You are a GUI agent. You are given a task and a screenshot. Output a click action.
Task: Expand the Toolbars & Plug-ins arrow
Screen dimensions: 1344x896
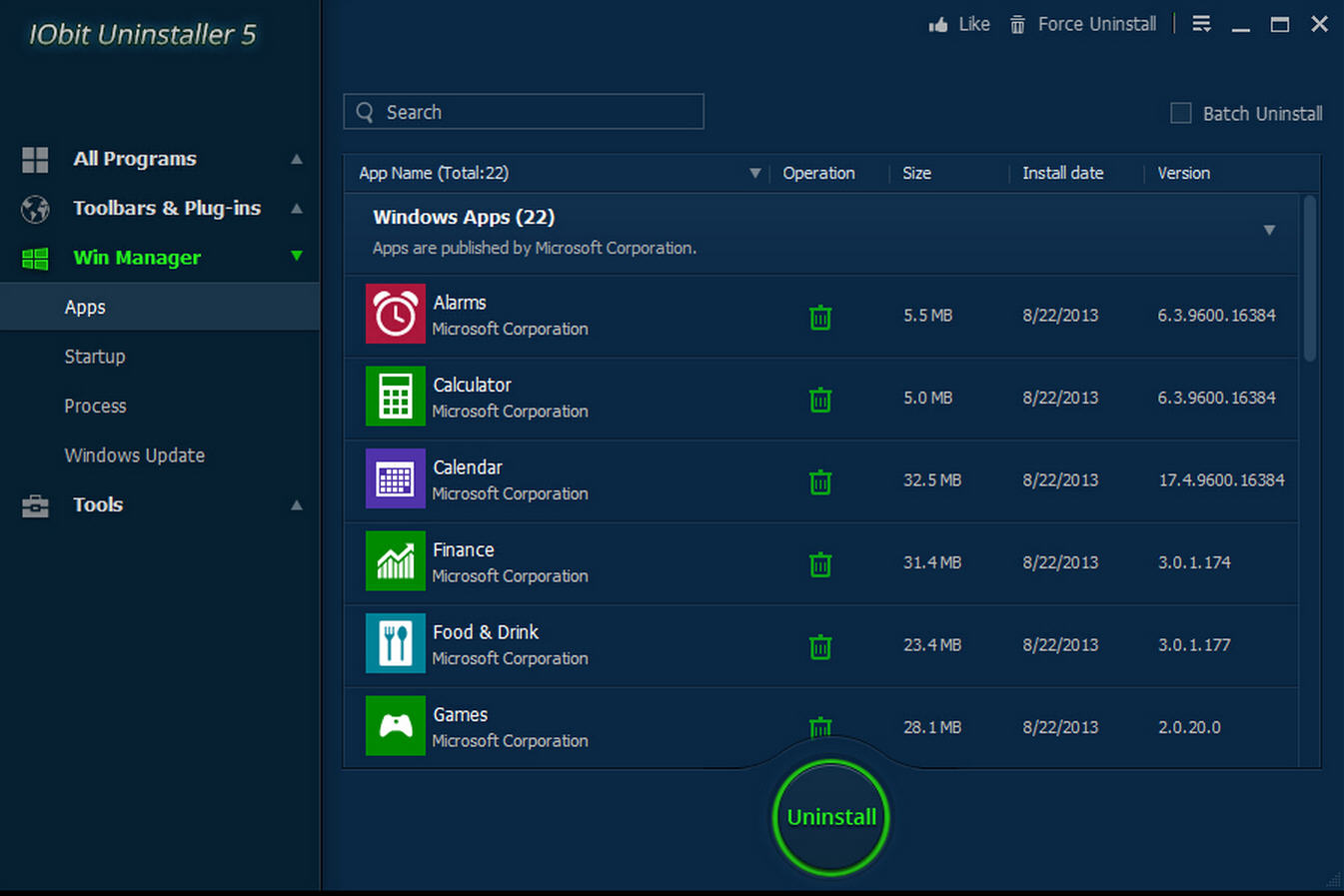(x=297, y=208)
